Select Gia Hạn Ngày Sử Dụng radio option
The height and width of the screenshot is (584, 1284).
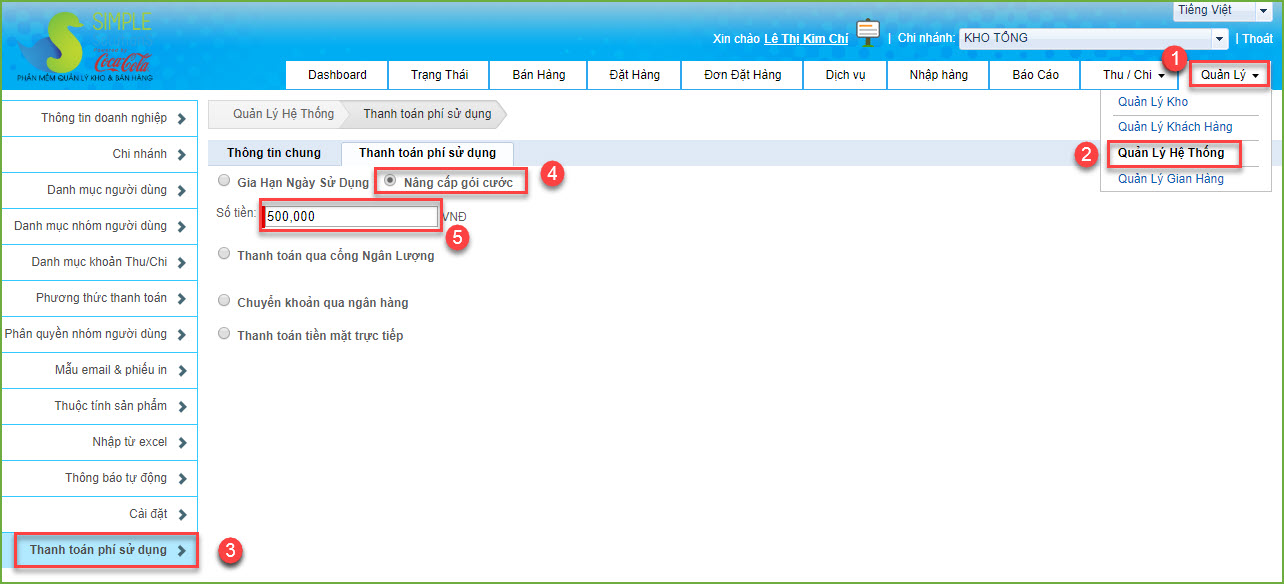click(x=224, y=181)
